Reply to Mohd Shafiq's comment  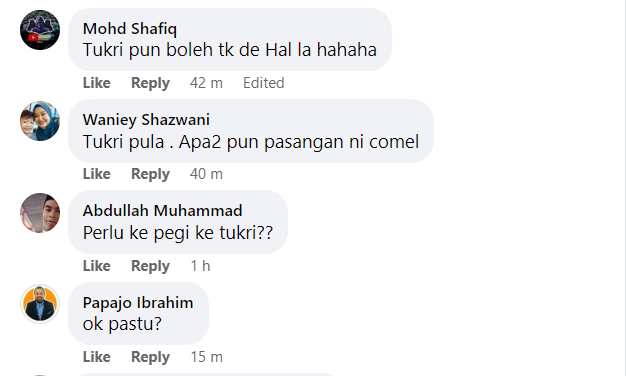[x=151, y=83]
